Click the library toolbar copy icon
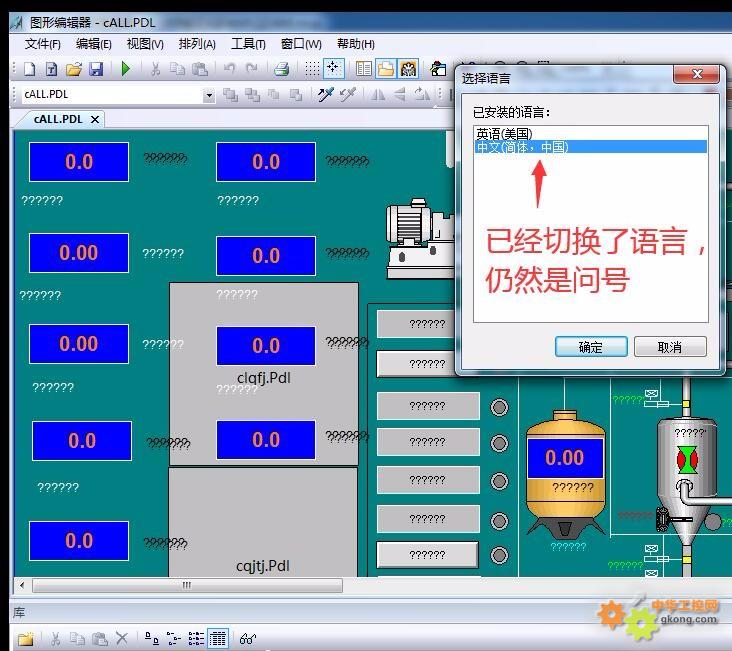732x651 pixels. (77, 638)
